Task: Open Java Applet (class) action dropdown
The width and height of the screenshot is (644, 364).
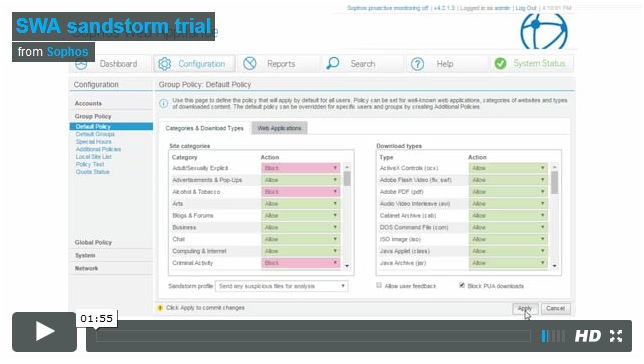Action: 508,251
